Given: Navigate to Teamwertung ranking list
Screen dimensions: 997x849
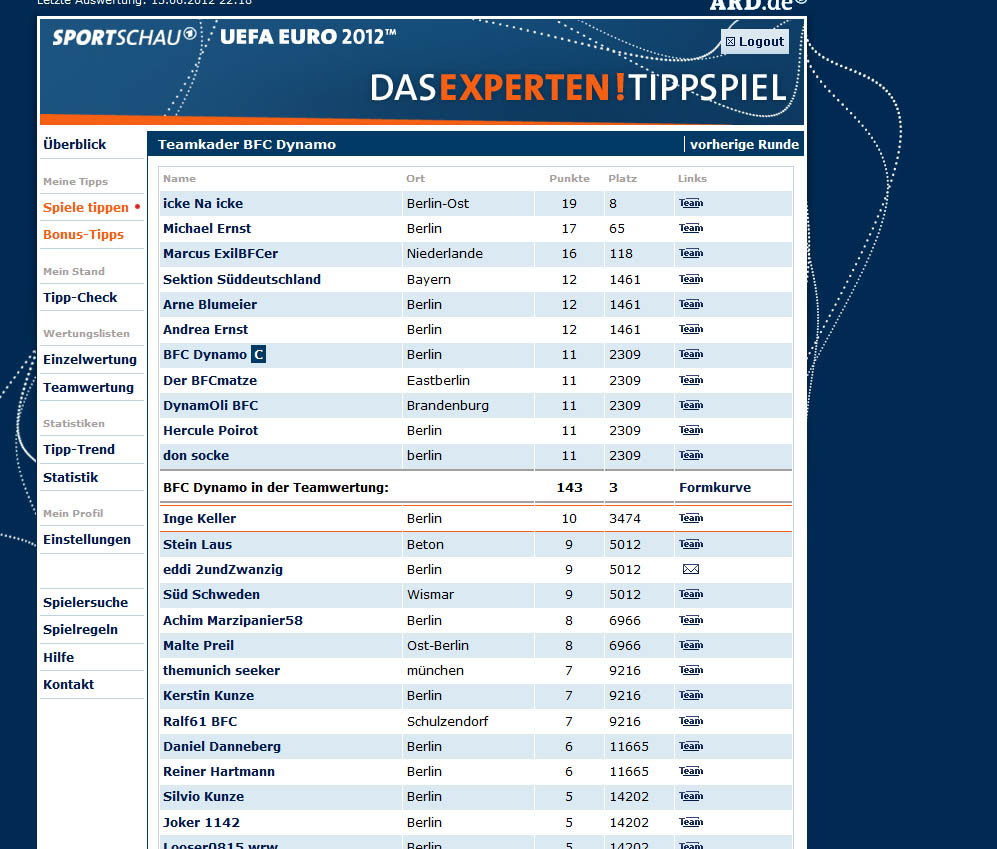Looking at the screenshot, I should [88, 387].
